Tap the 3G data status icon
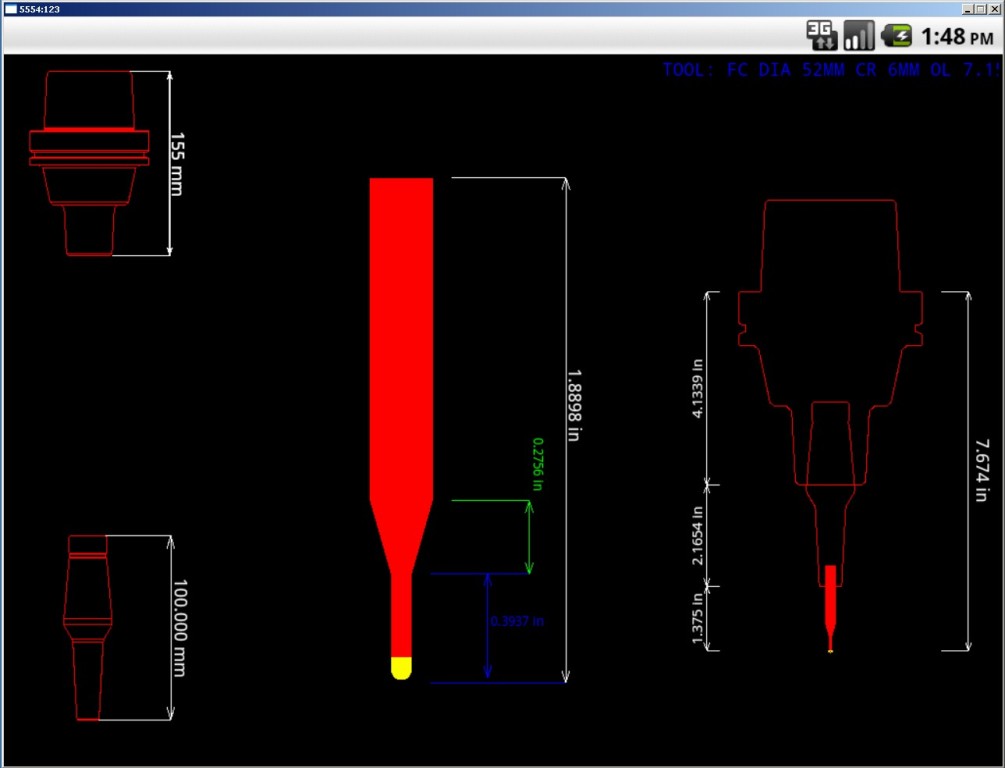 point(821,35)
